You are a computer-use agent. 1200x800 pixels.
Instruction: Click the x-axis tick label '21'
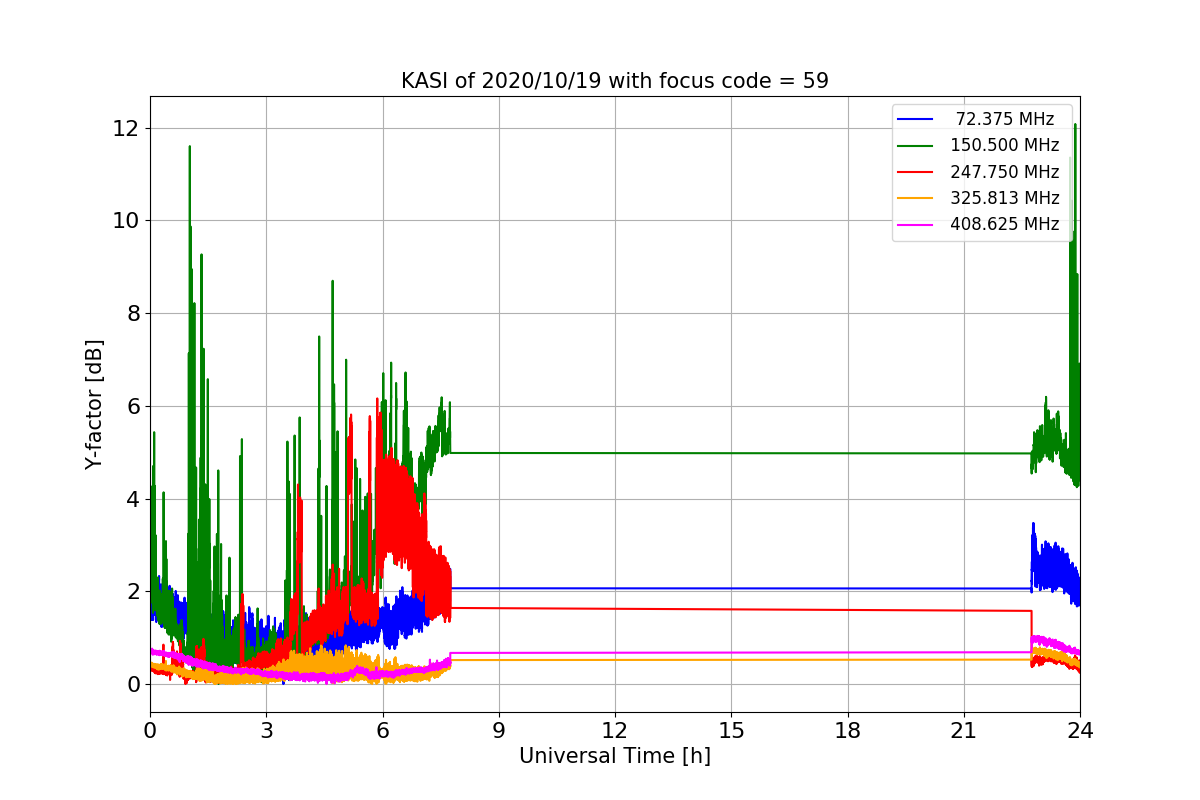pos(964,730)
